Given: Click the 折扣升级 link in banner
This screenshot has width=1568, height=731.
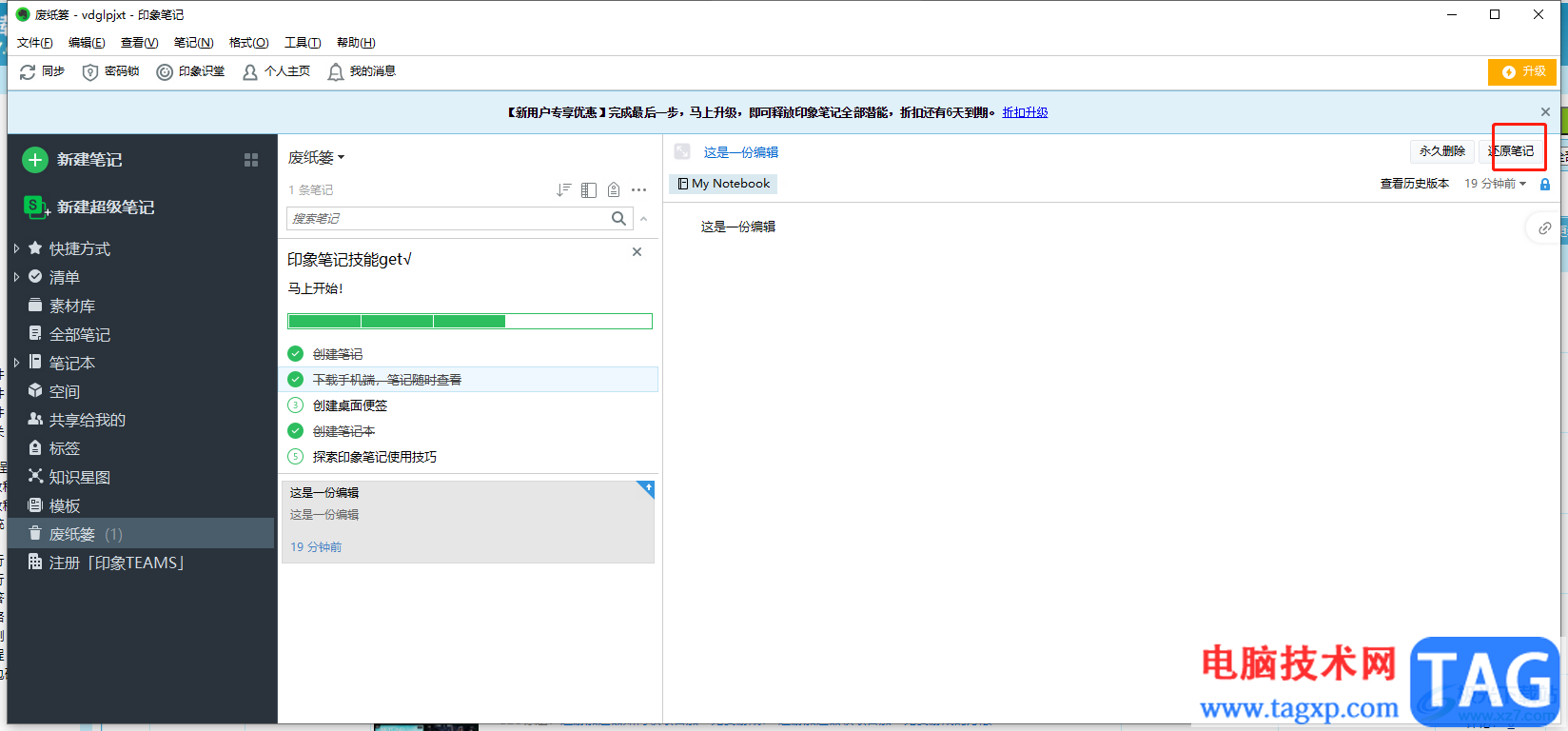Looking at the screenshot, I should 1025,112.
